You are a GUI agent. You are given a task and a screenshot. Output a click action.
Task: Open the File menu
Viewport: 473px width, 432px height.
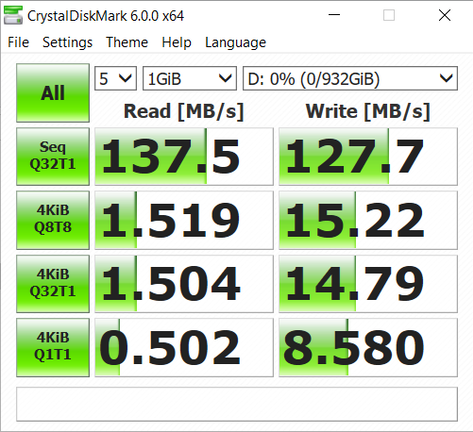pyautogui.click(x=18, y=42)
